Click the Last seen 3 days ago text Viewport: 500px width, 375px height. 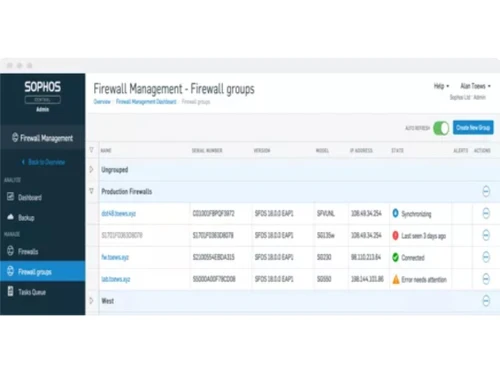423,236
